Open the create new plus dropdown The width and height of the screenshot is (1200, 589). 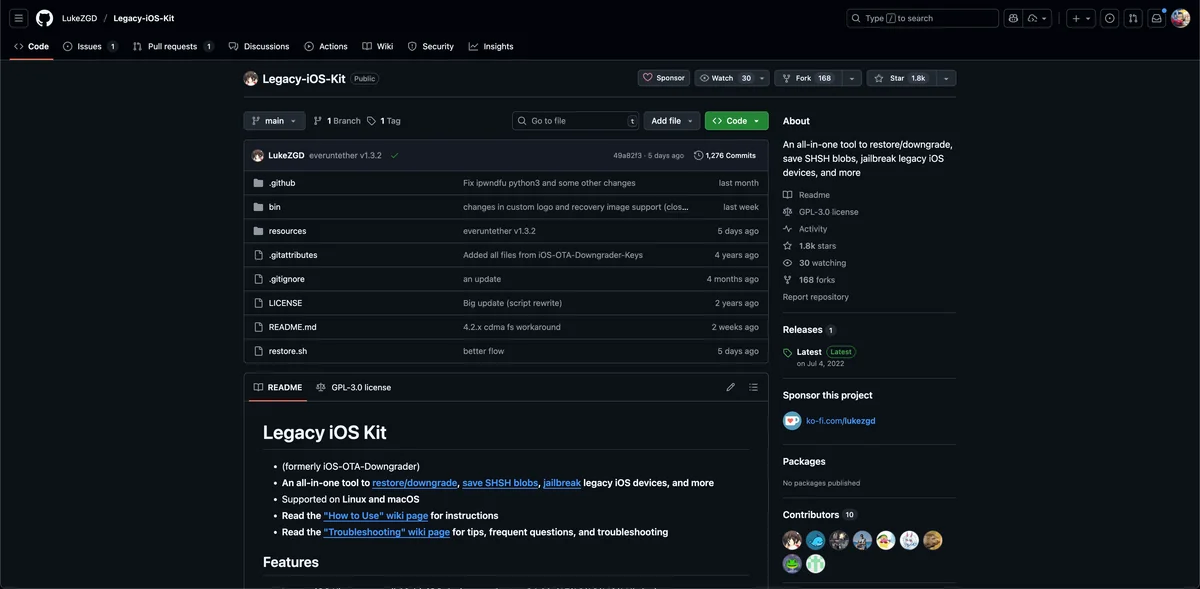click(x=1081, y=18)
